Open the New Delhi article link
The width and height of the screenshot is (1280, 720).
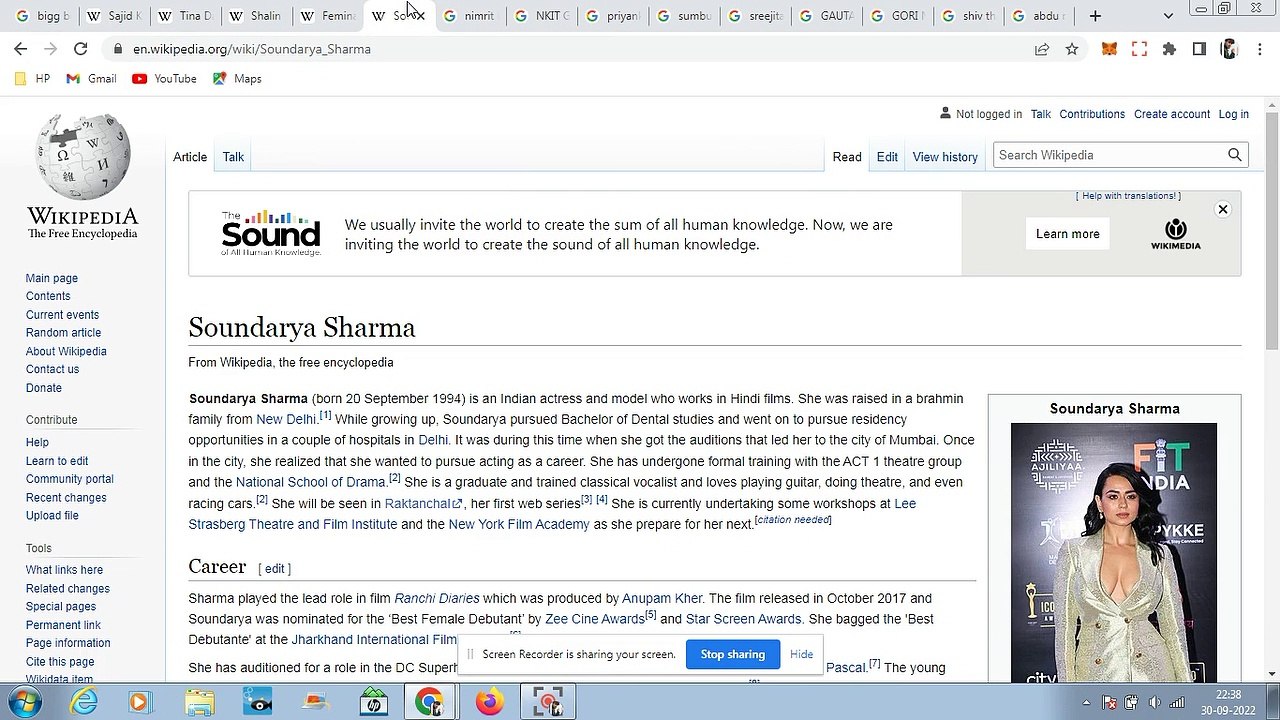tap(286, 420)
